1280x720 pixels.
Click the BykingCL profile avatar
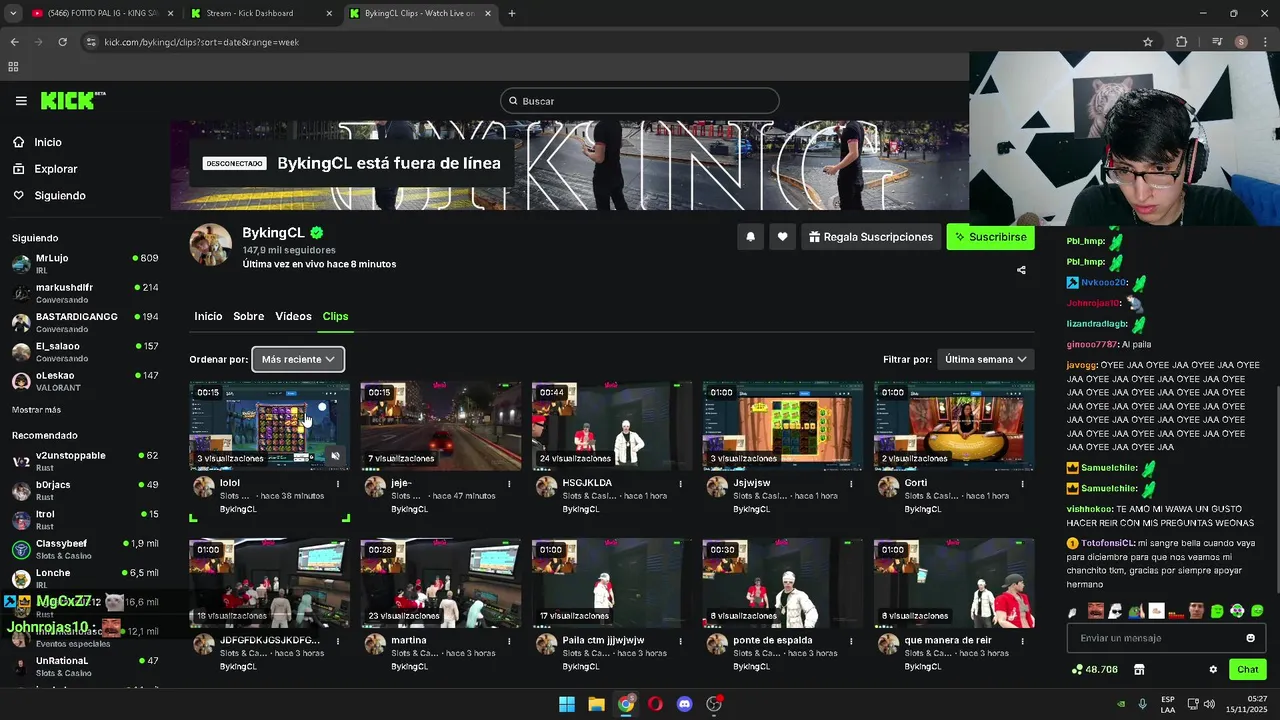[x=211, y=245]
